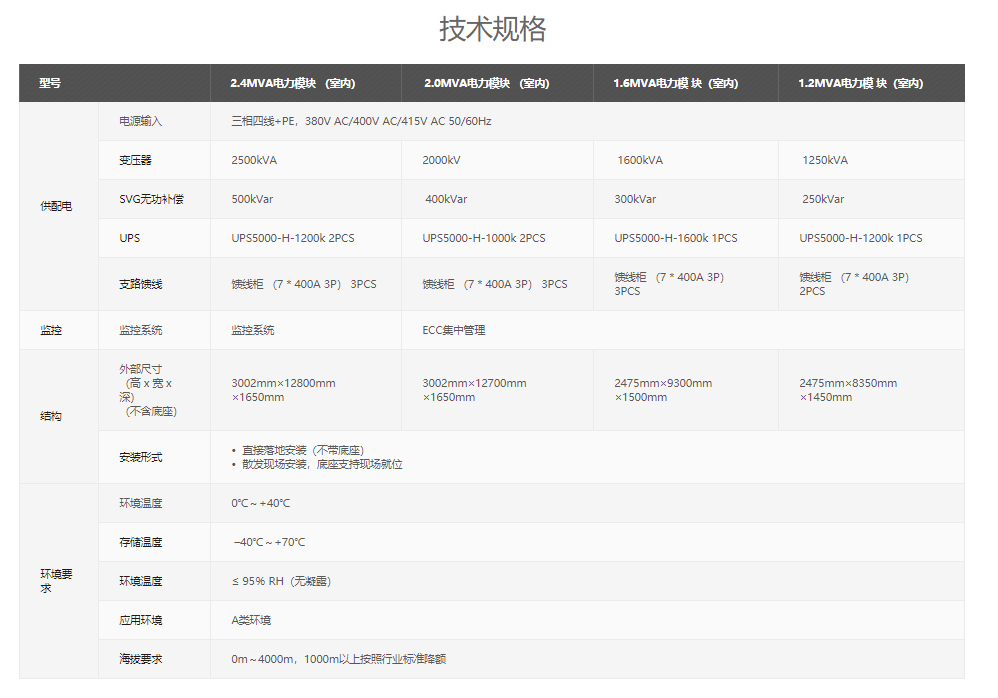Select the 存储温度 row label
Image resolution: width=998 pixels, height=698 pixels.
coord(140,542)
